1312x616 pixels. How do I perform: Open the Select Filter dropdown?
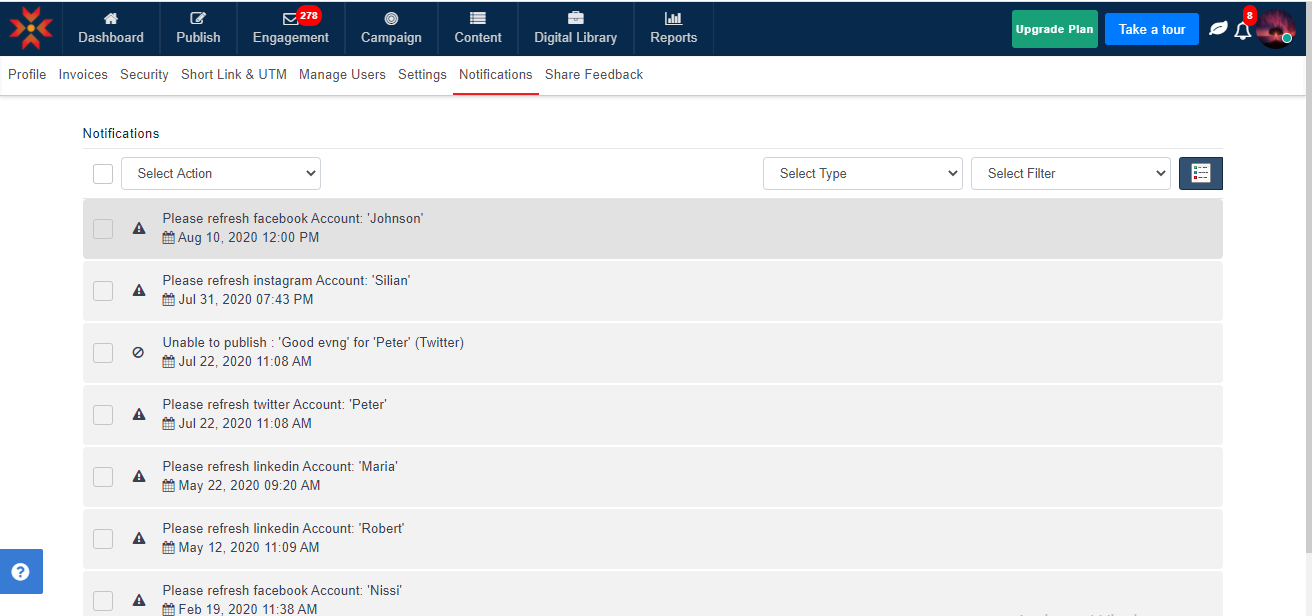point(1070,173)
